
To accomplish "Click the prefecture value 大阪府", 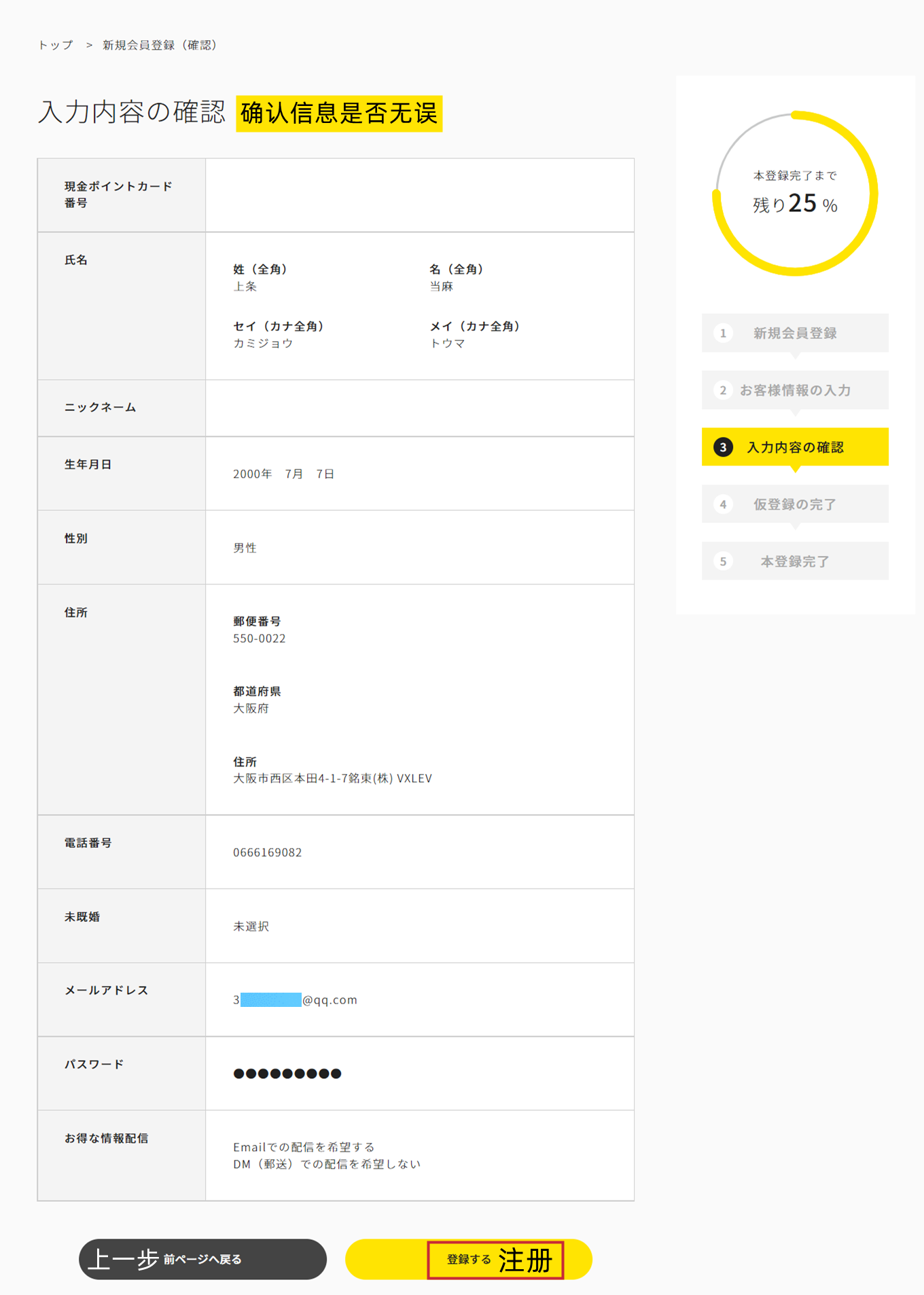I will pos(251,709).
